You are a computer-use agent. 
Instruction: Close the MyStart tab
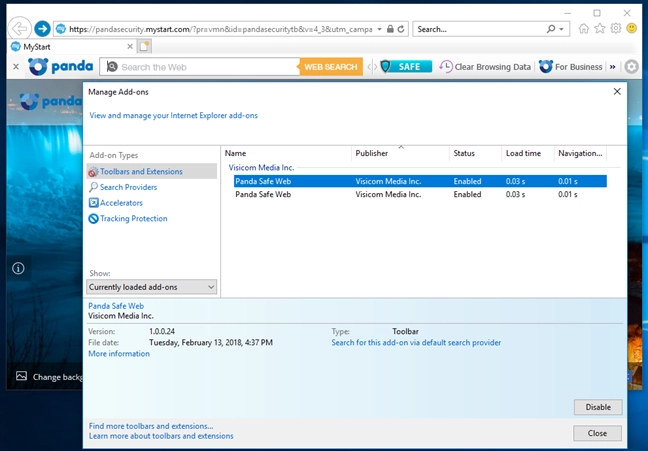(x=130, y=46)
